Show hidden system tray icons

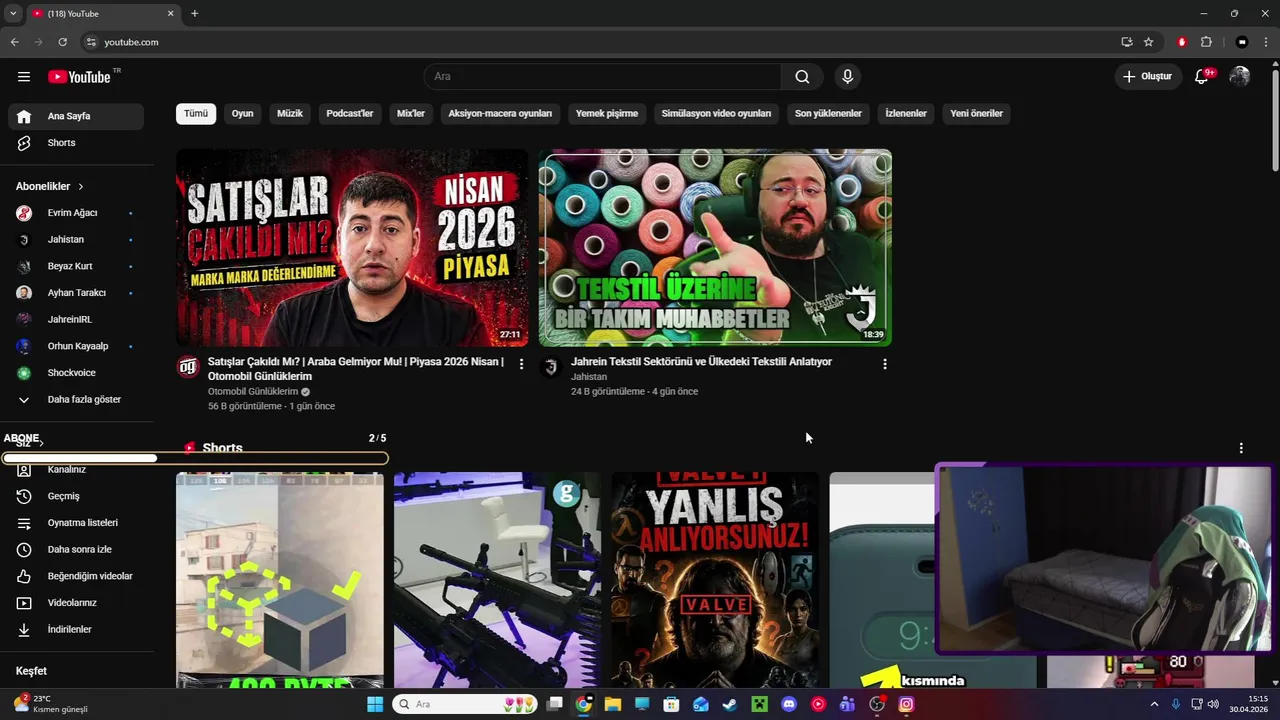[x=1155, y=704]
